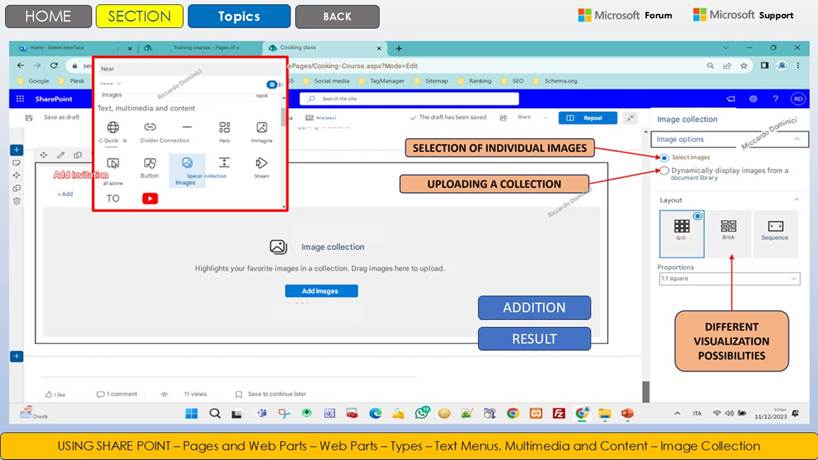Click the yellow SECTION button
Image resolution: width=818 pixels, height=460 pixels.
(139, 16)
